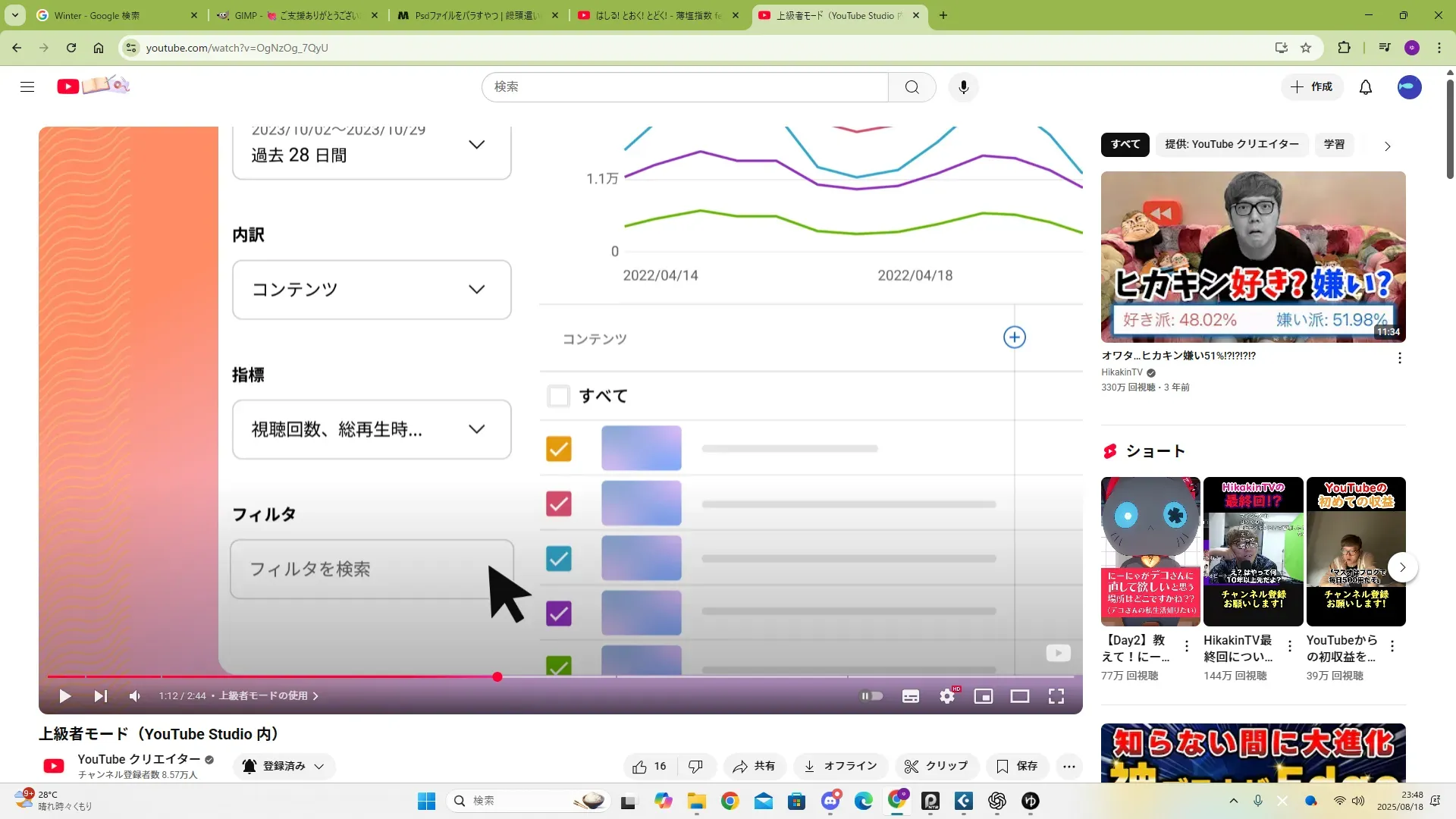Enter fullscreen mode
This screenshot has height=819, width=1456.
(1056, 696)
